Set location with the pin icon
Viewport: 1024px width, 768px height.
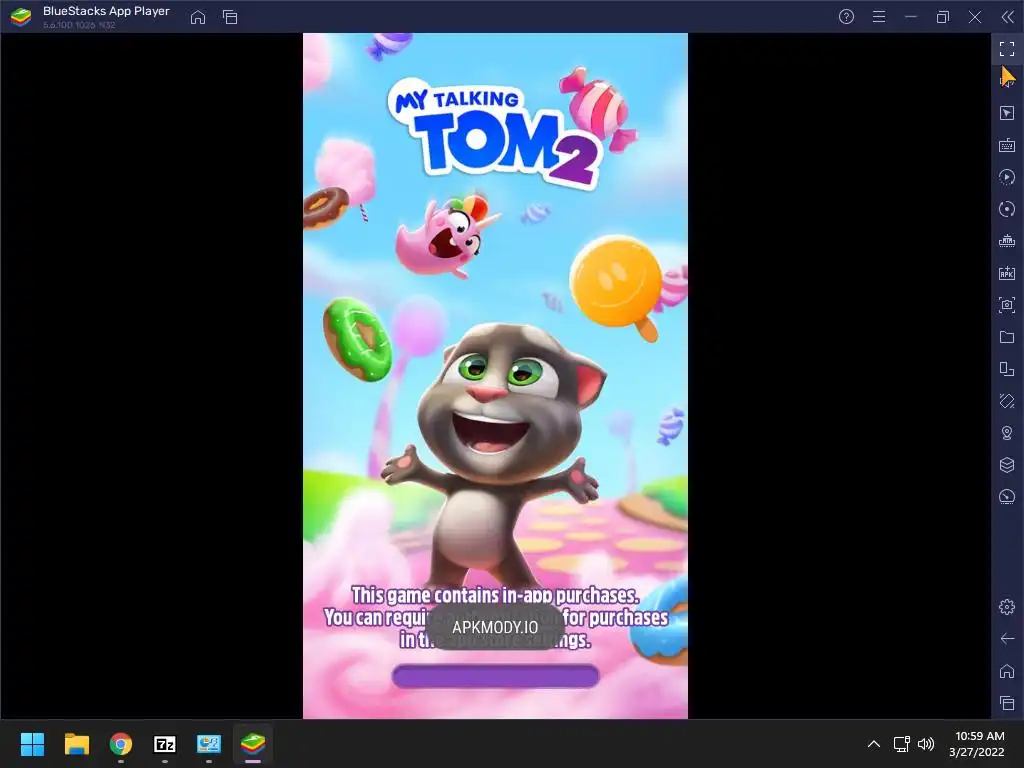point(1007,433)
